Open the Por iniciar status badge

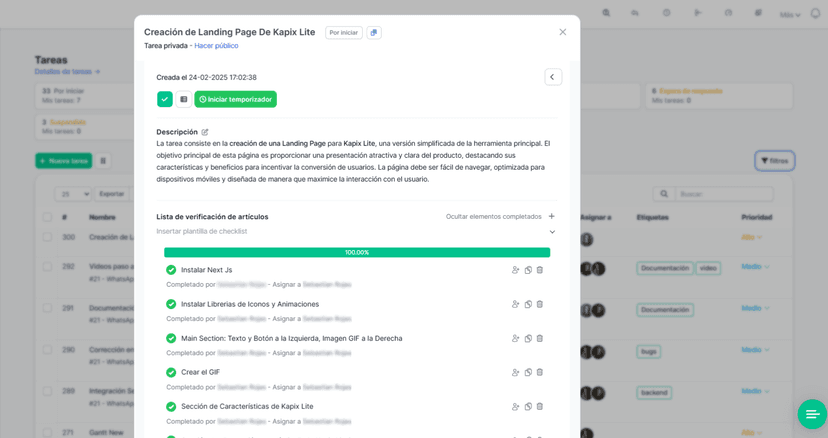tap(344, 33)
